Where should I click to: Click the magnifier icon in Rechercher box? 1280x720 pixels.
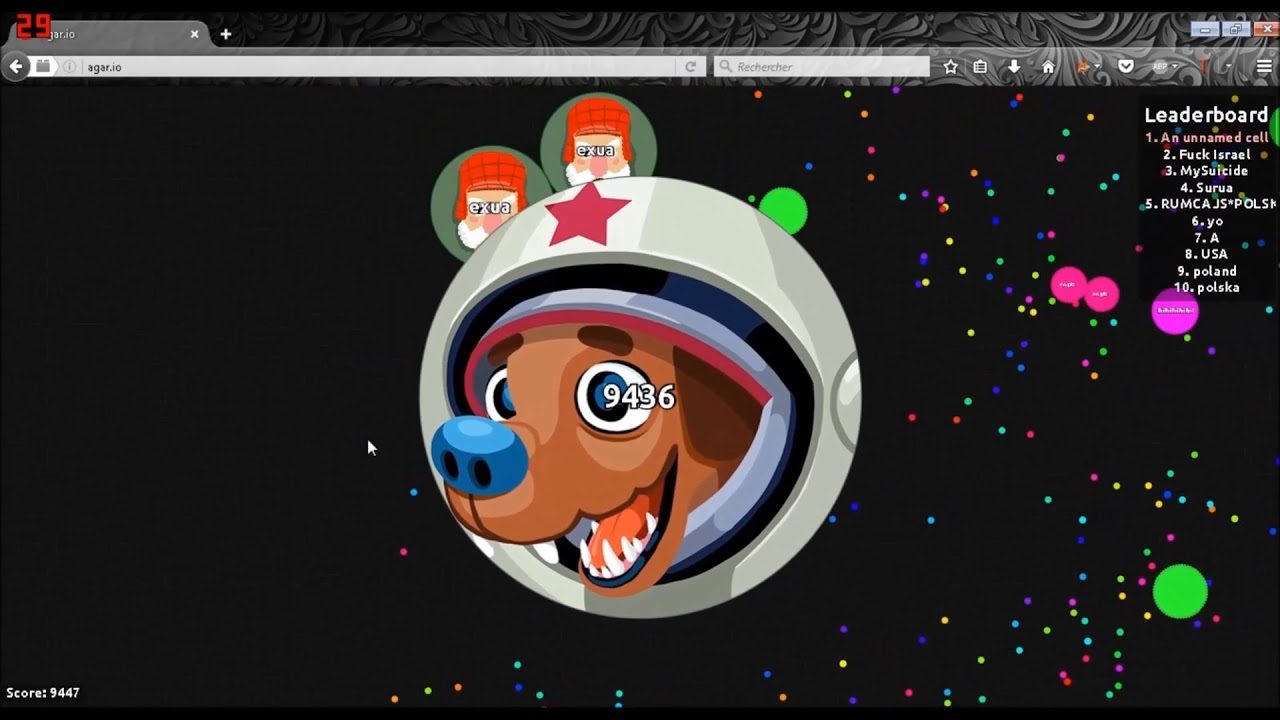(x=725, y=67)
